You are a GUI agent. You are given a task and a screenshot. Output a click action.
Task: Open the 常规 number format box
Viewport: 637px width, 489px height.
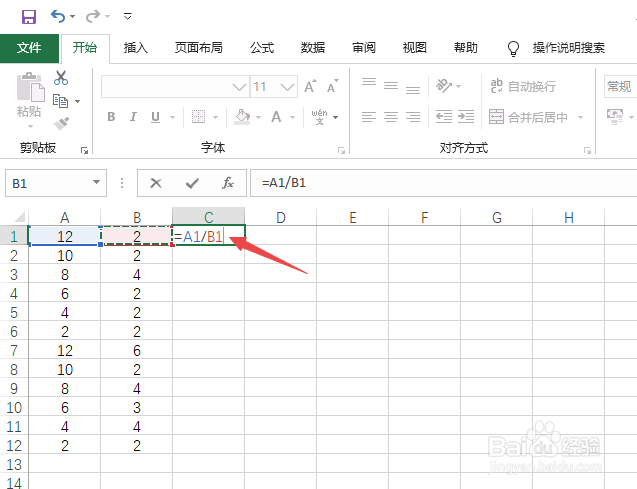point(620,87)
